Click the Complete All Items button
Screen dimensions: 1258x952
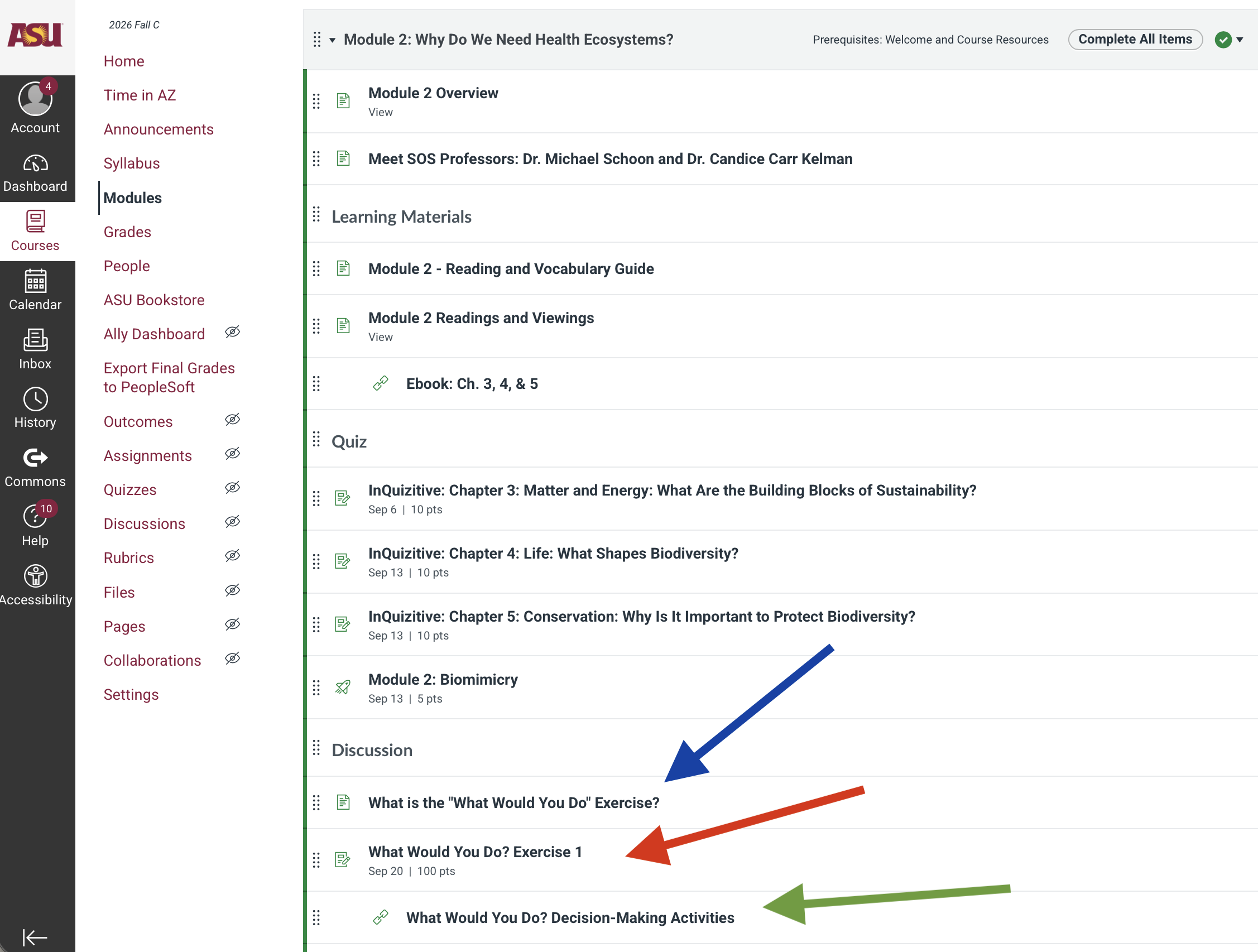[x=1135, y=40]
